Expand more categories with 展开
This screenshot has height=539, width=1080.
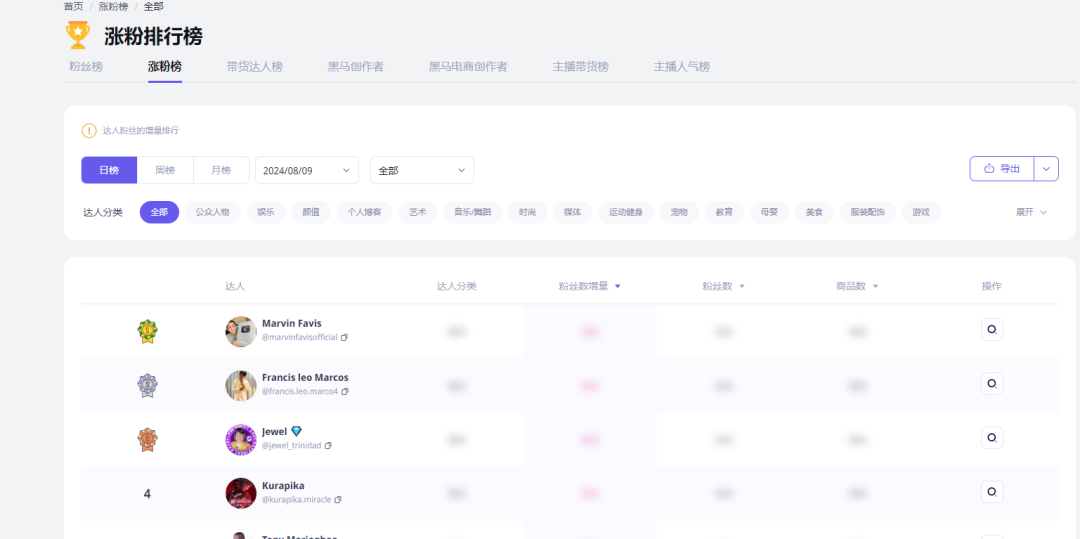(1031, 212)
